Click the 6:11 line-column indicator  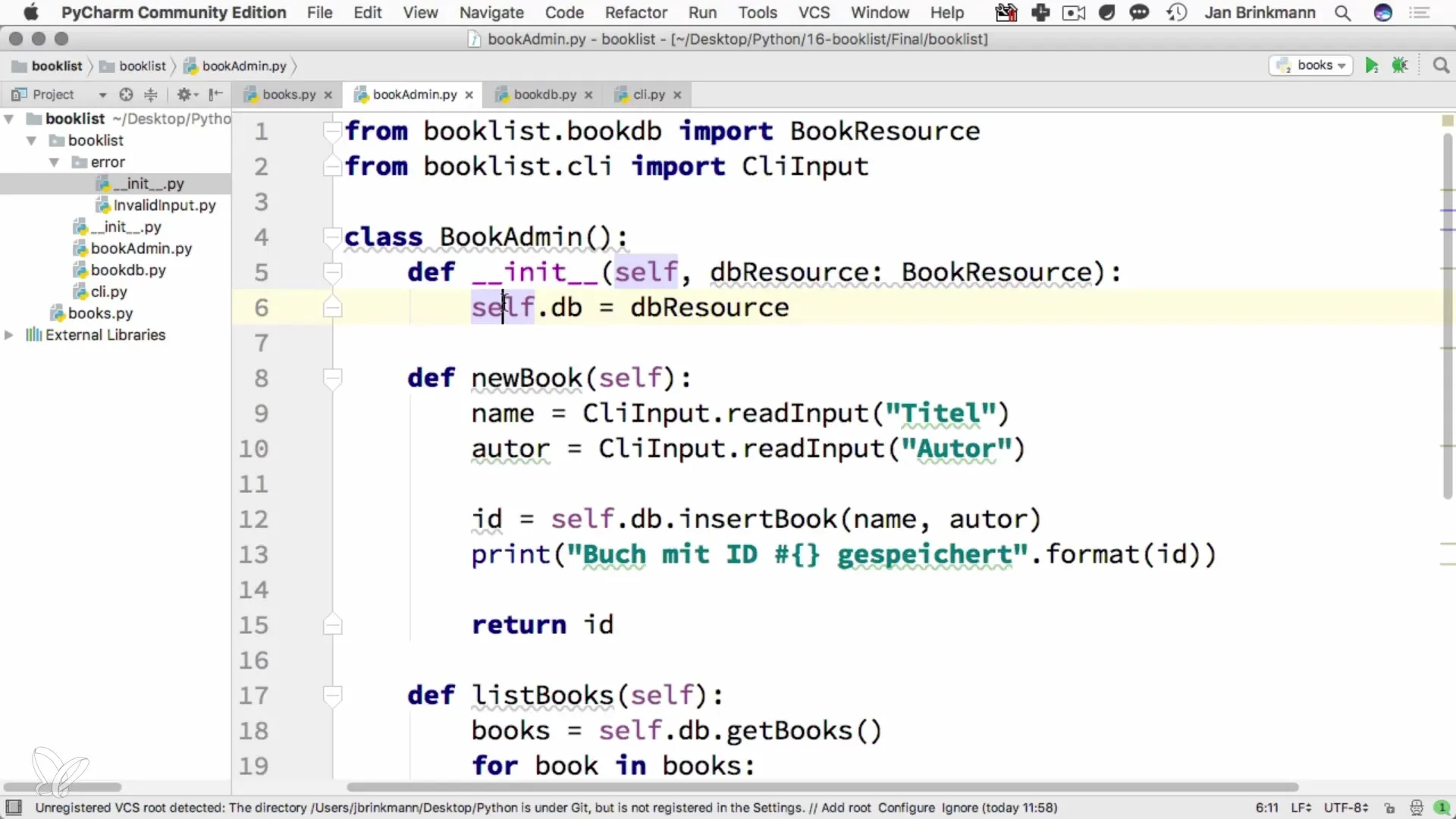click(x=1266, y=808)
